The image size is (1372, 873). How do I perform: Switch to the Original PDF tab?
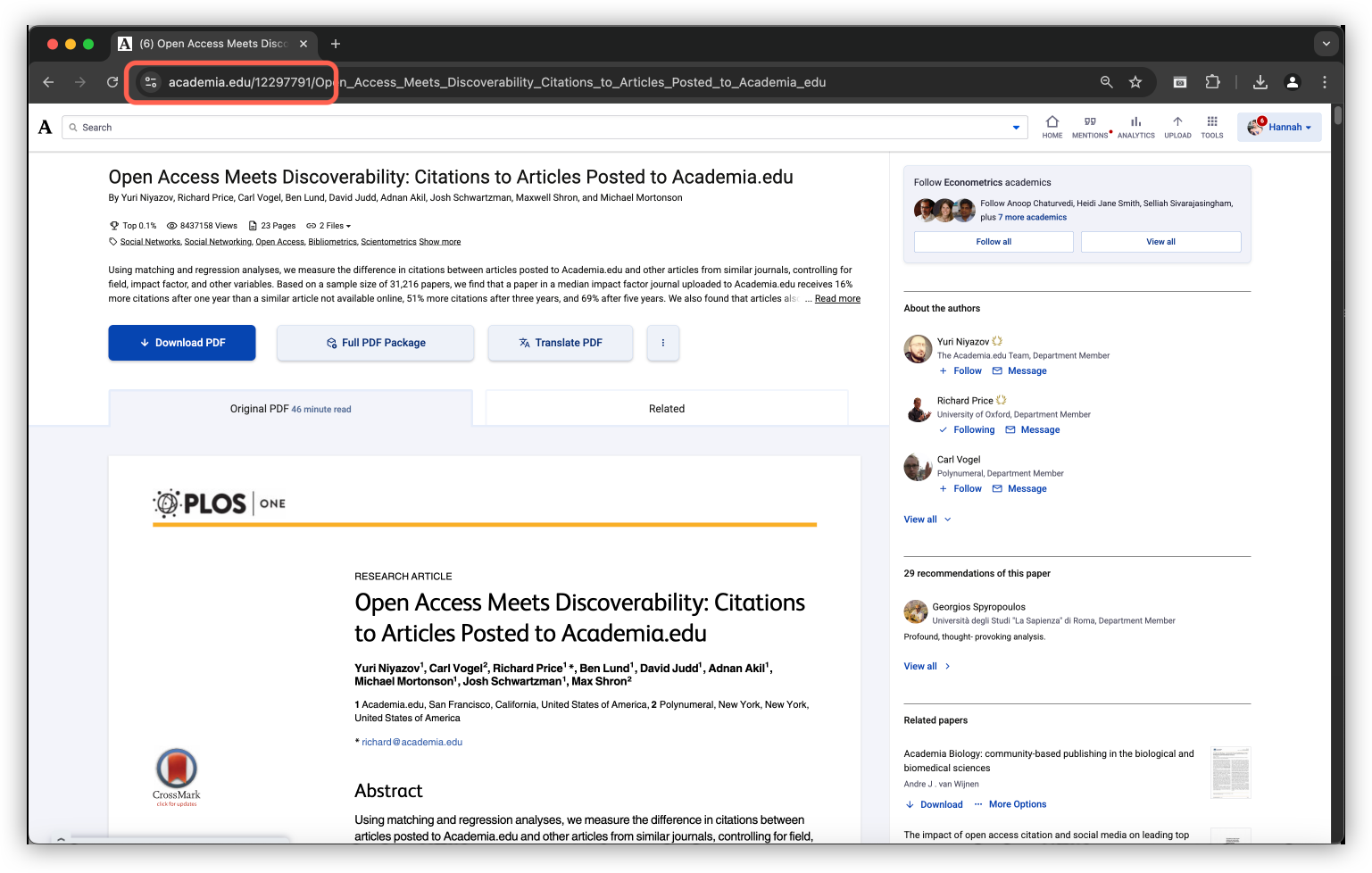click(x=290, y=409)
